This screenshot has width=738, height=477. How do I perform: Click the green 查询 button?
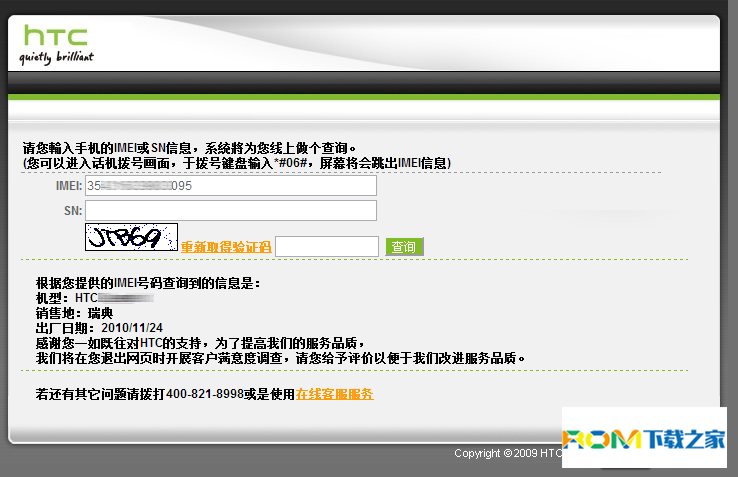404,247
